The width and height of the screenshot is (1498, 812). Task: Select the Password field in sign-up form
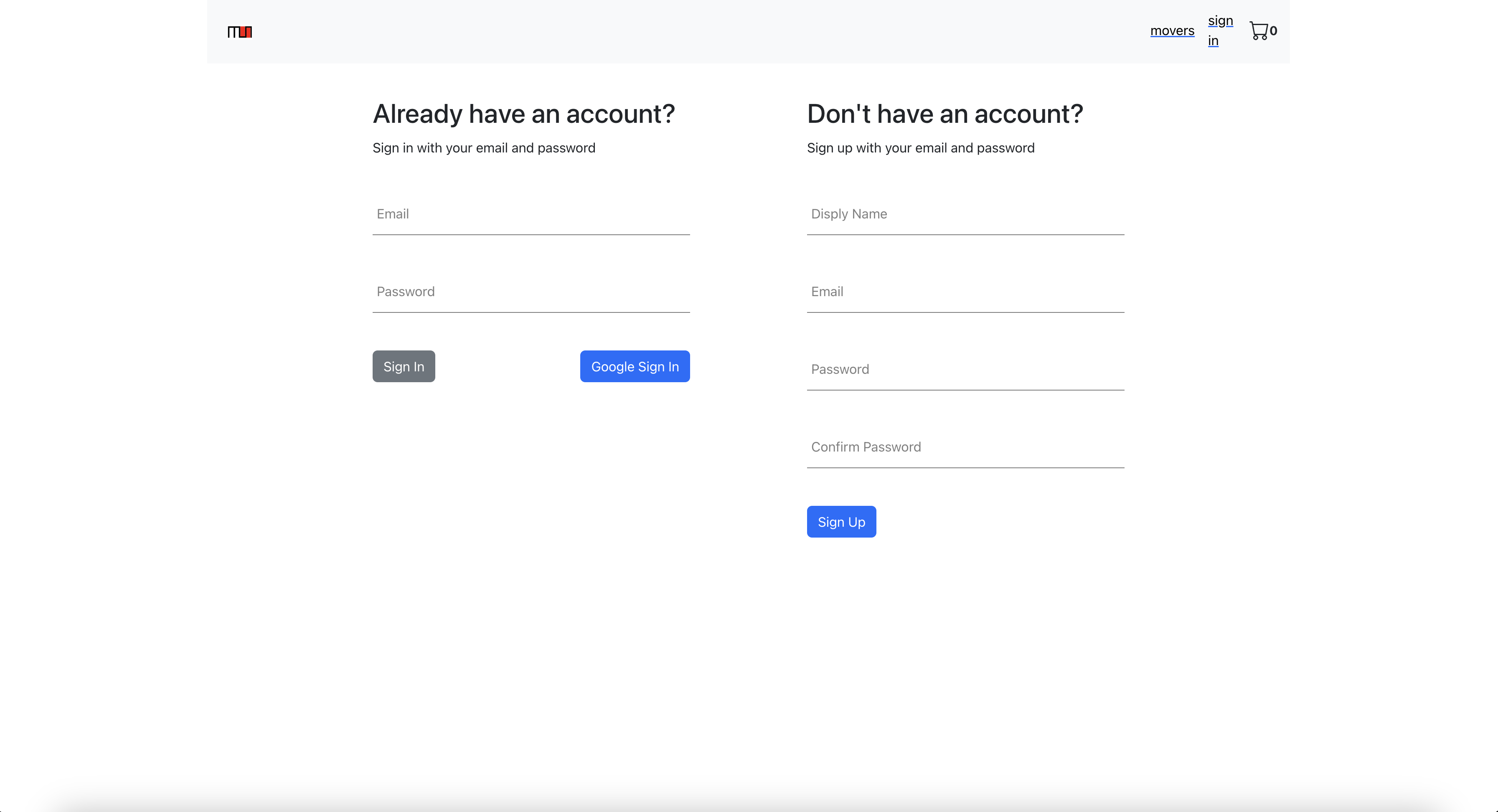965,369
